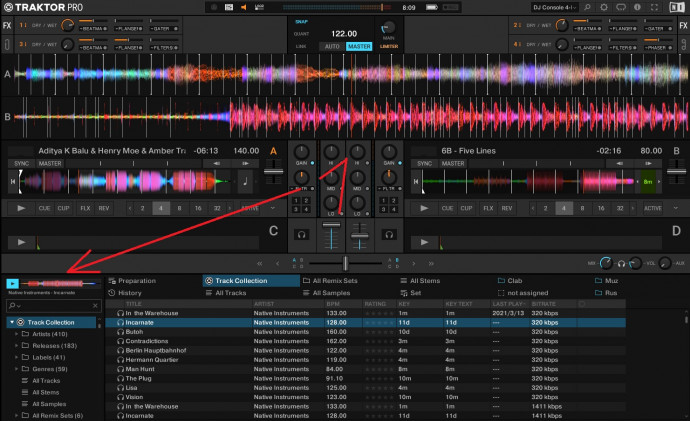Toggle the speech-bubble tooltips icon

click(x=620, y=7)
